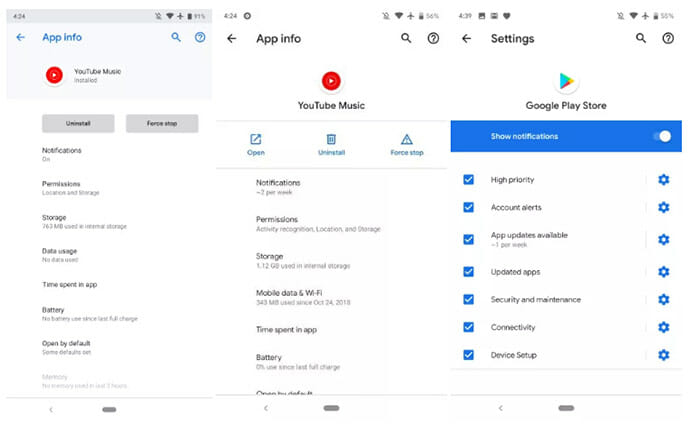Tap home pill at bottom of Settings screen
The width and height of the screenshot is (700, 438).
click(x=566, y=408)
